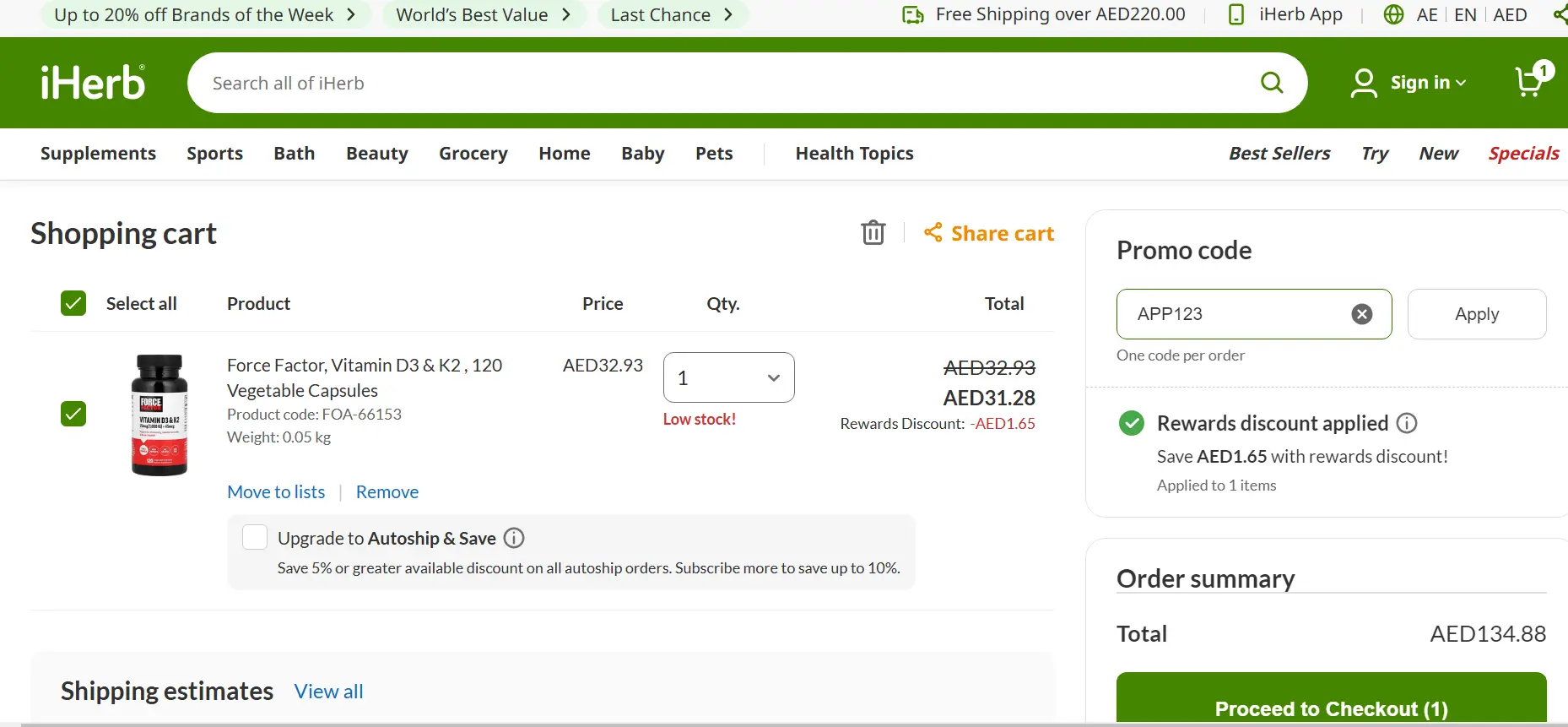The width and height of the screenshot is (1568, 727).
Task: Open the Supplements menu
Action: [98, 153]
